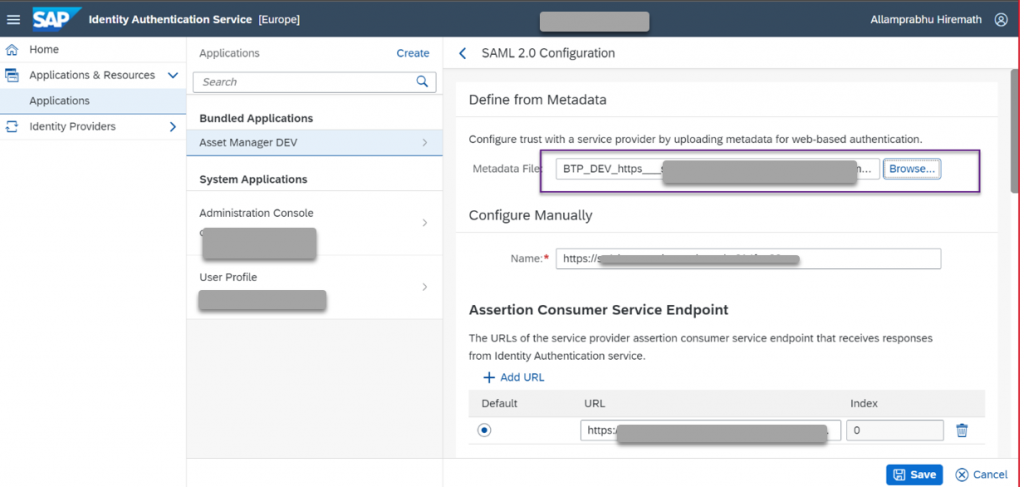Click the SAML 2.0 Configuration title
The image size is (1024, 487).
point(548,54)
